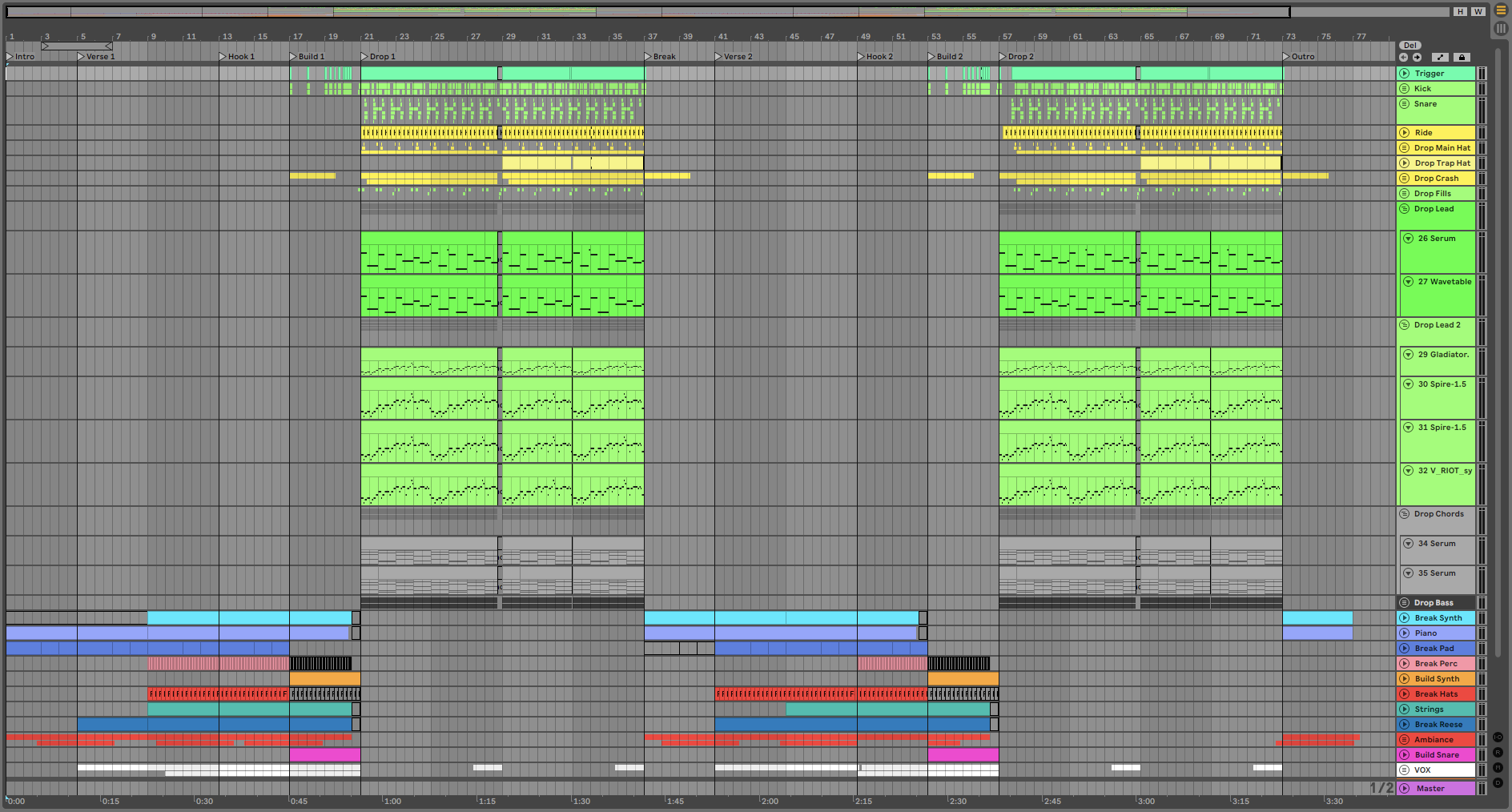The width and height of the screenshot is (1512, 812).
Task: Expand the Drop Bass group track
Action: [1405, 603]
